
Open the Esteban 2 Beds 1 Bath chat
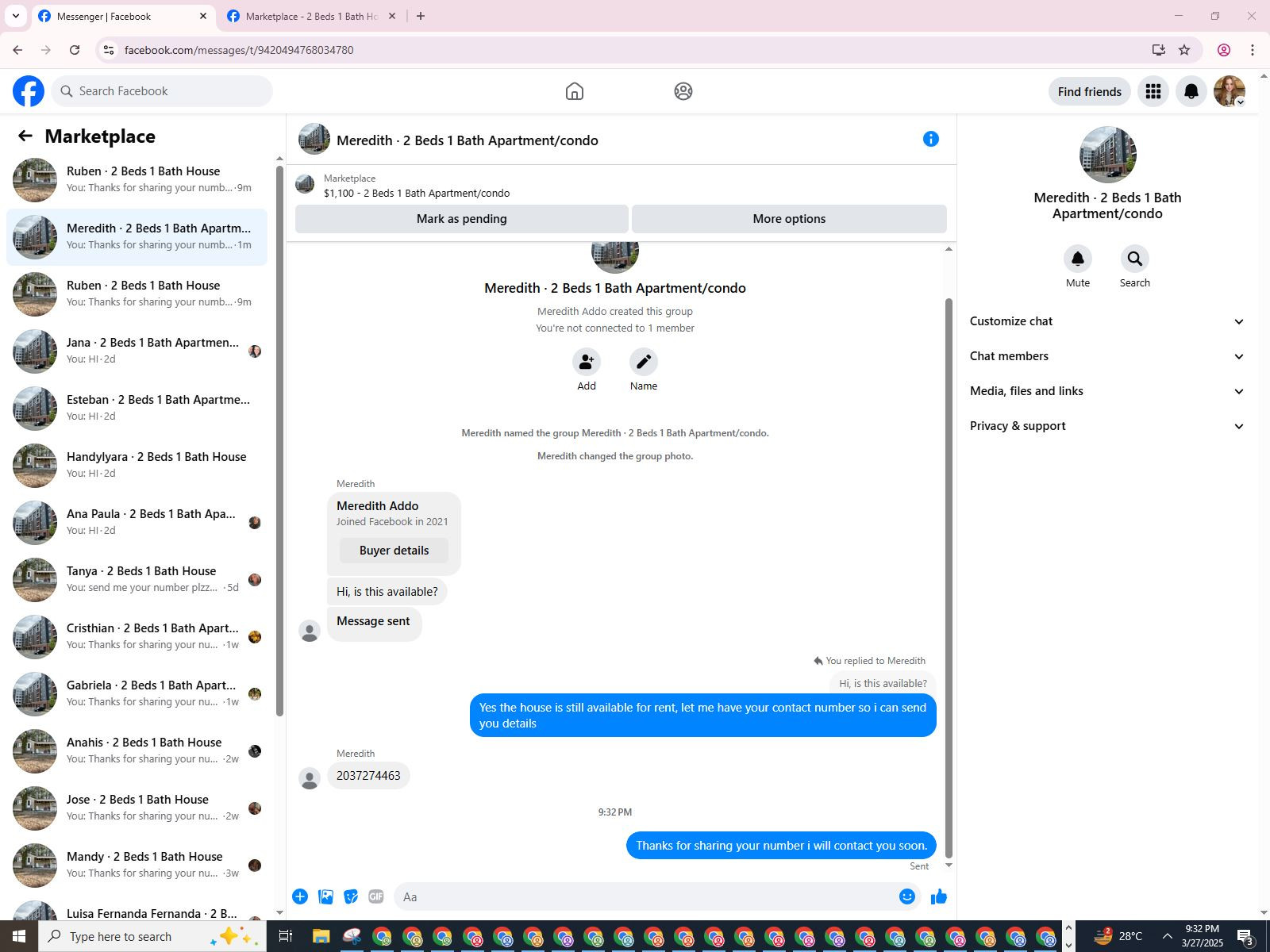(137, 409)
